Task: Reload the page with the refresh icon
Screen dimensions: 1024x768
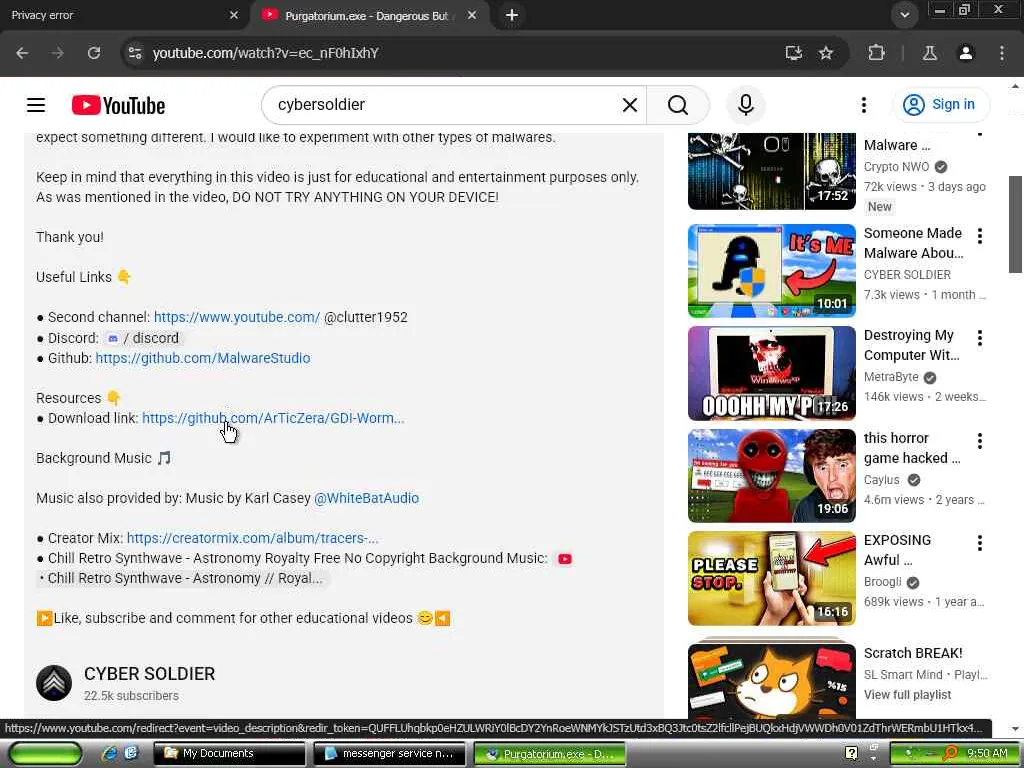Action: point(94,53)
